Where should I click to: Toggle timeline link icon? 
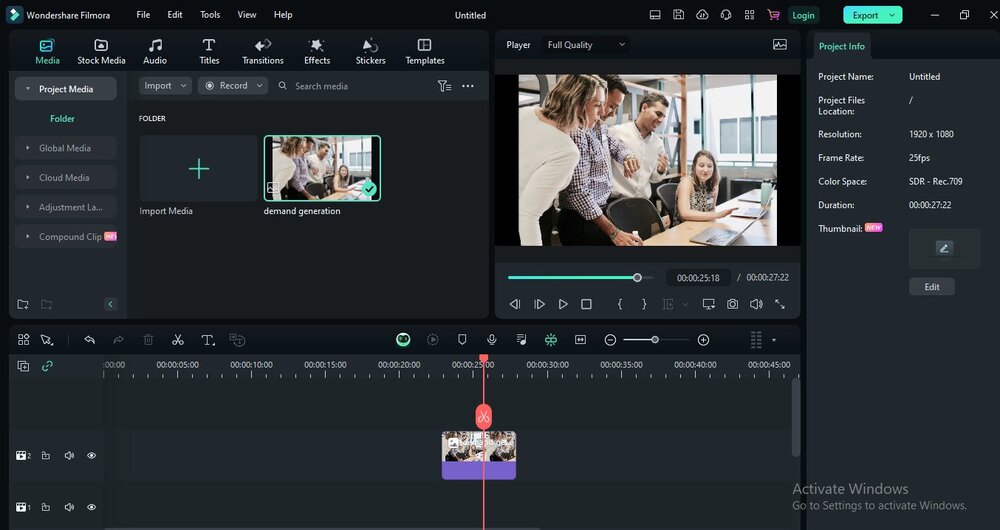(47, 366)
